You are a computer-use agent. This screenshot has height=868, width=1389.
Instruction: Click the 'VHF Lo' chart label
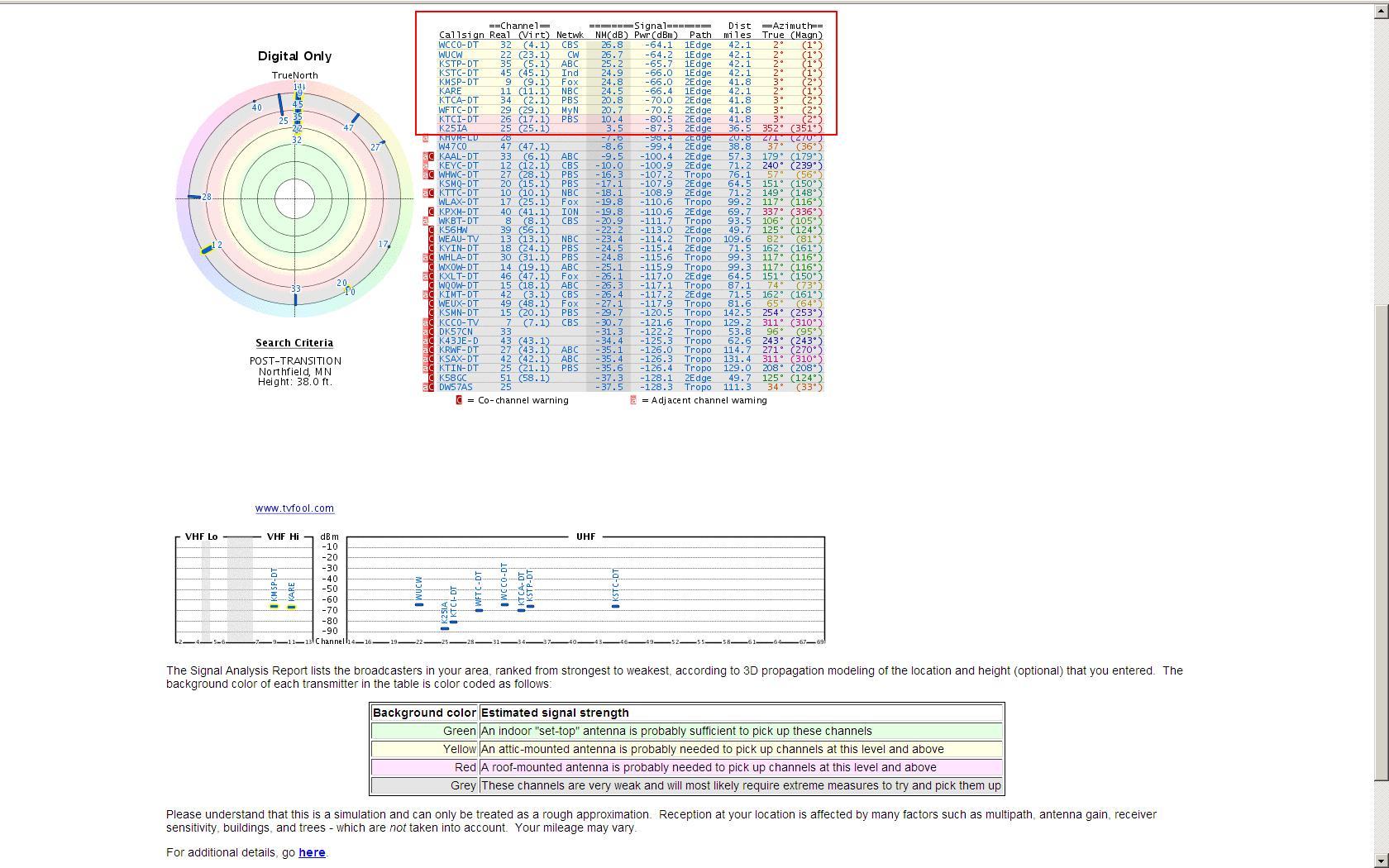(201, 537)
